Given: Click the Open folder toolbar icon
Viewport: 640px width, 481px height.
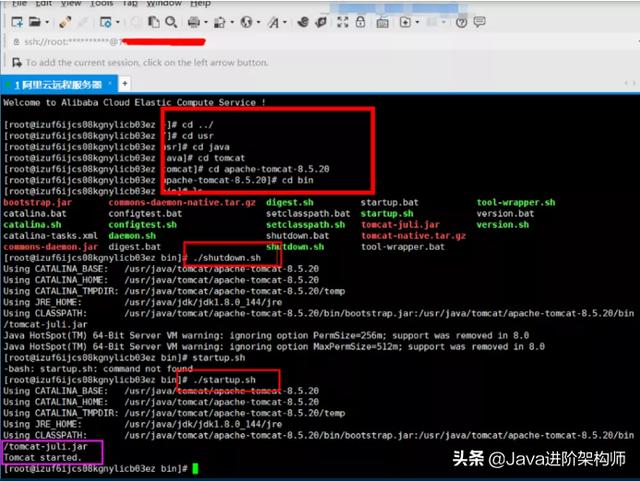Looking at the screenshot, I should 33,22.
